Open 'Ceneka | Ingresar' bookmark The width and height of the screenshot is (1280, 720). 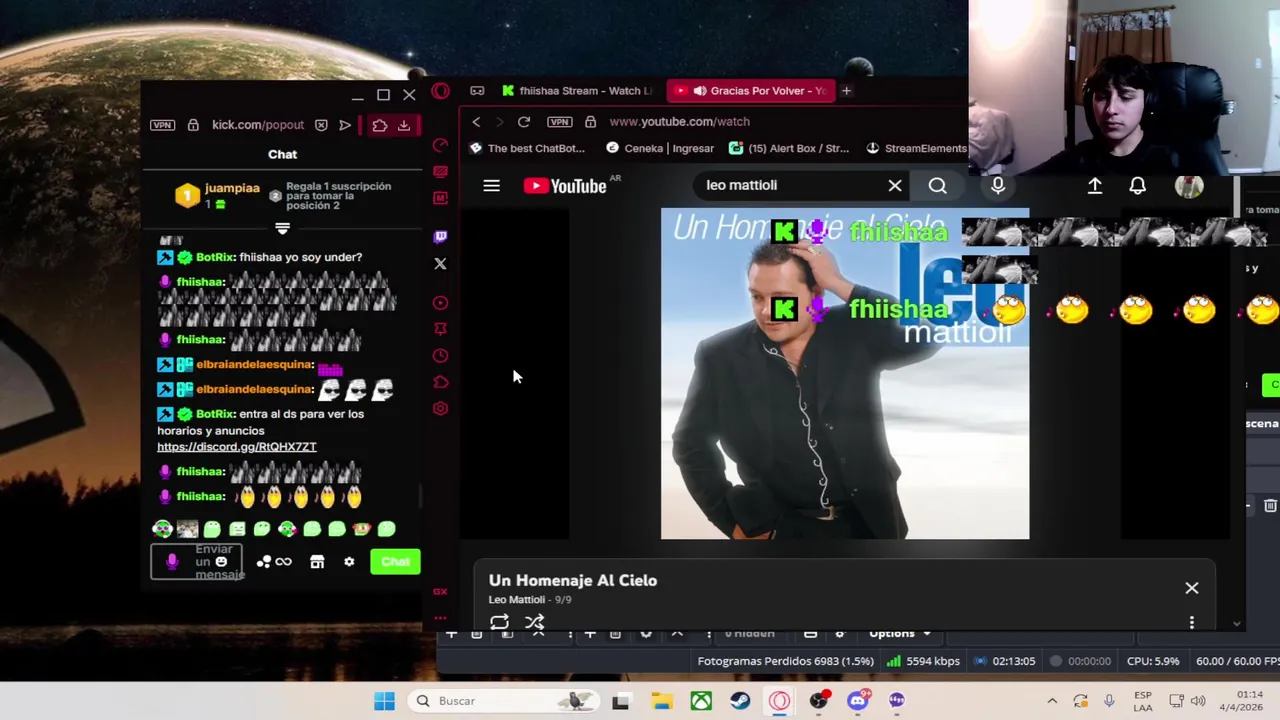[x=660, y=148]
